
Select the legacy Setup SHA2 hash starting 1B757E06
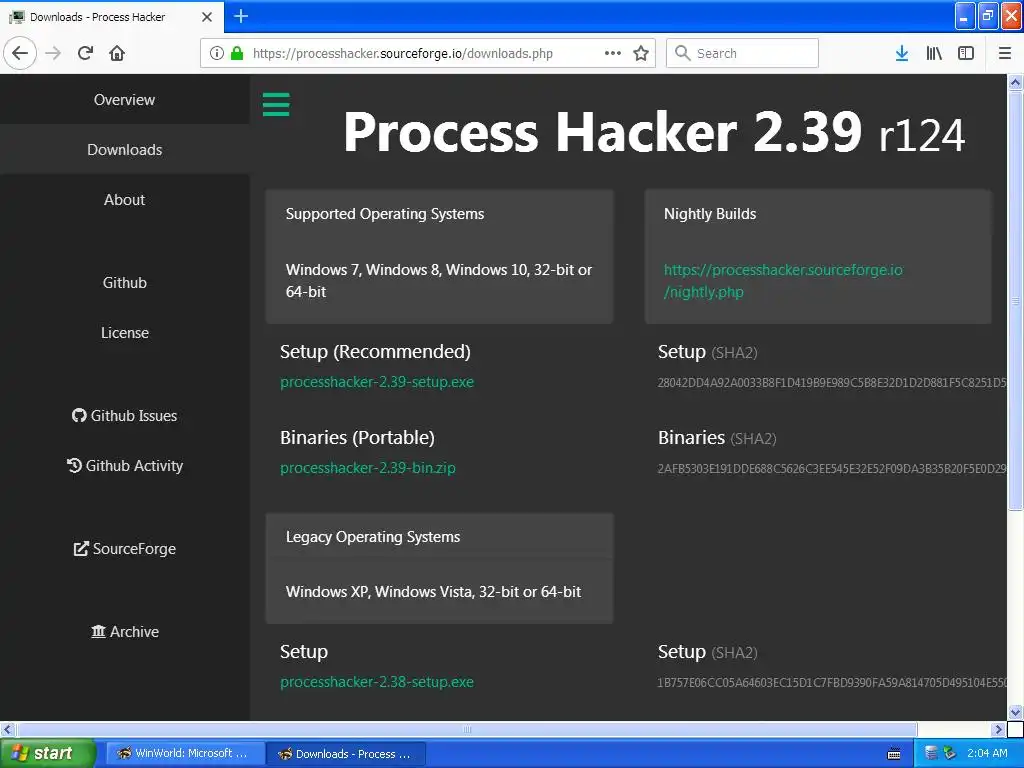pos(832,682)
